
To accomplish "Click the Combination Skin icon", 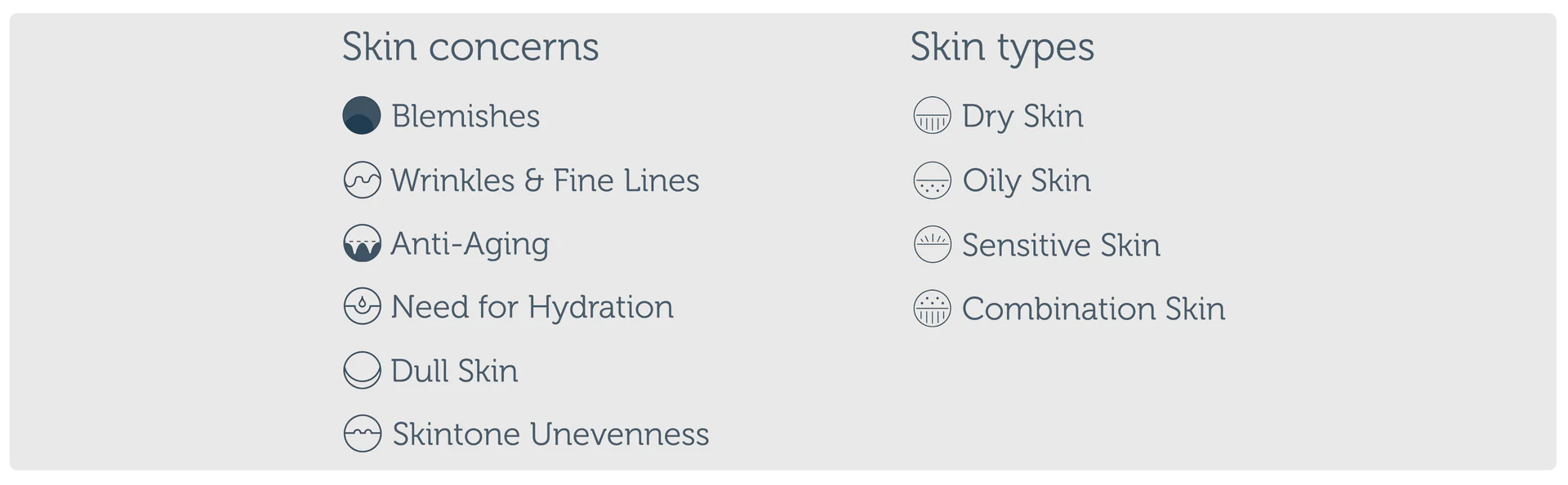I will pyautogui.click(x=932, y=309).
